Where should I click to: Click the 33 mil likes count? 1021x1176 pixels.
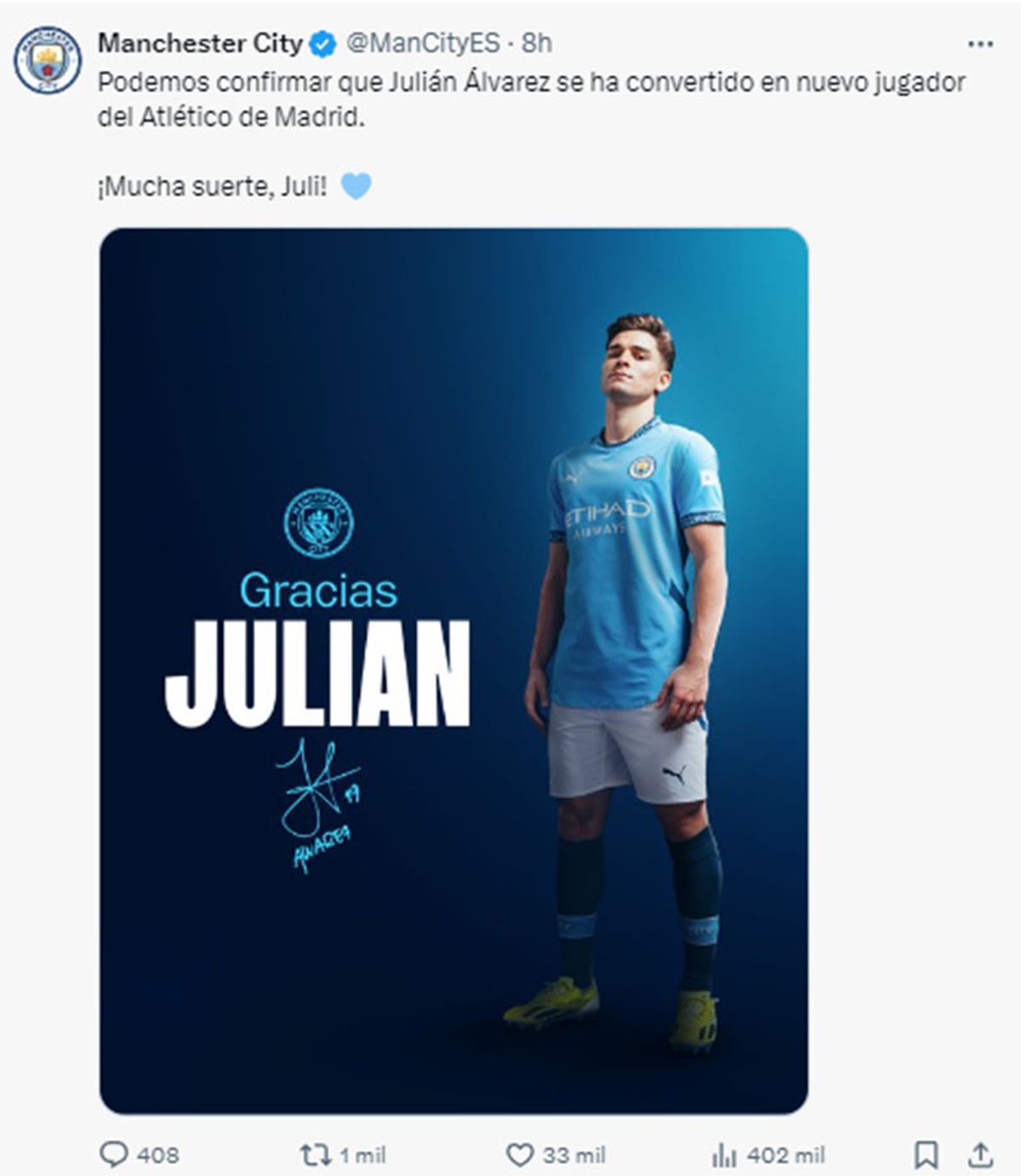tap(574, 1155)
